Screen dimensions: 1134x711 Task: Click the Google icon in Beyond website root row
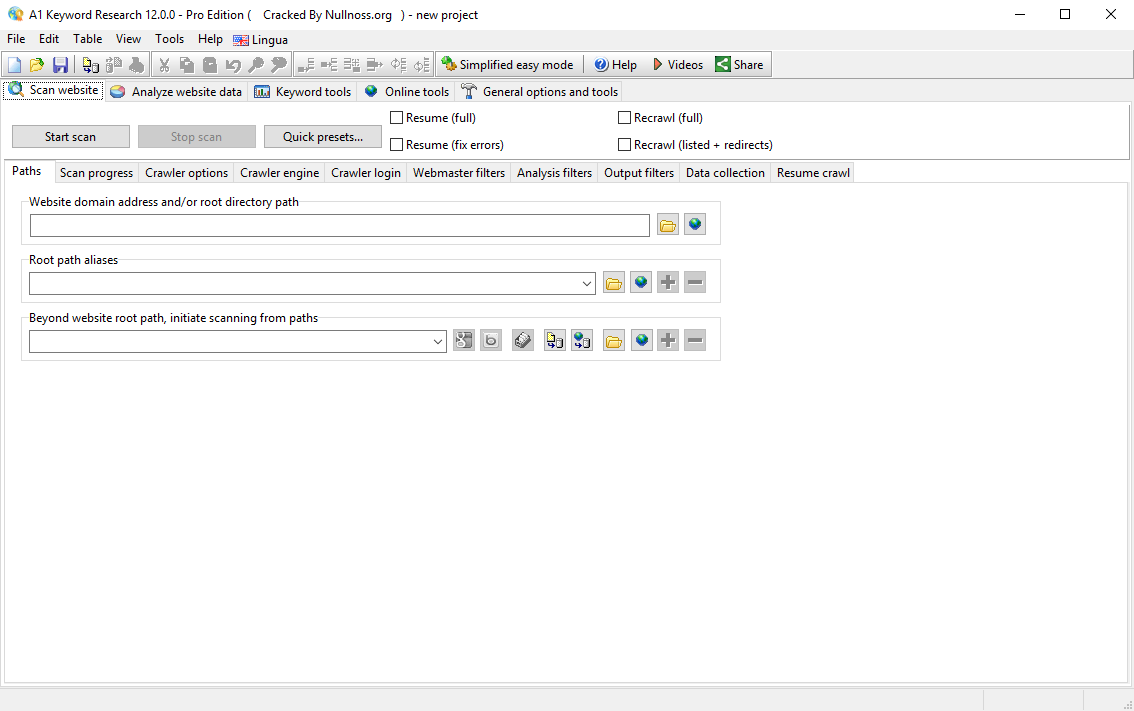click(x=464, y=341)
